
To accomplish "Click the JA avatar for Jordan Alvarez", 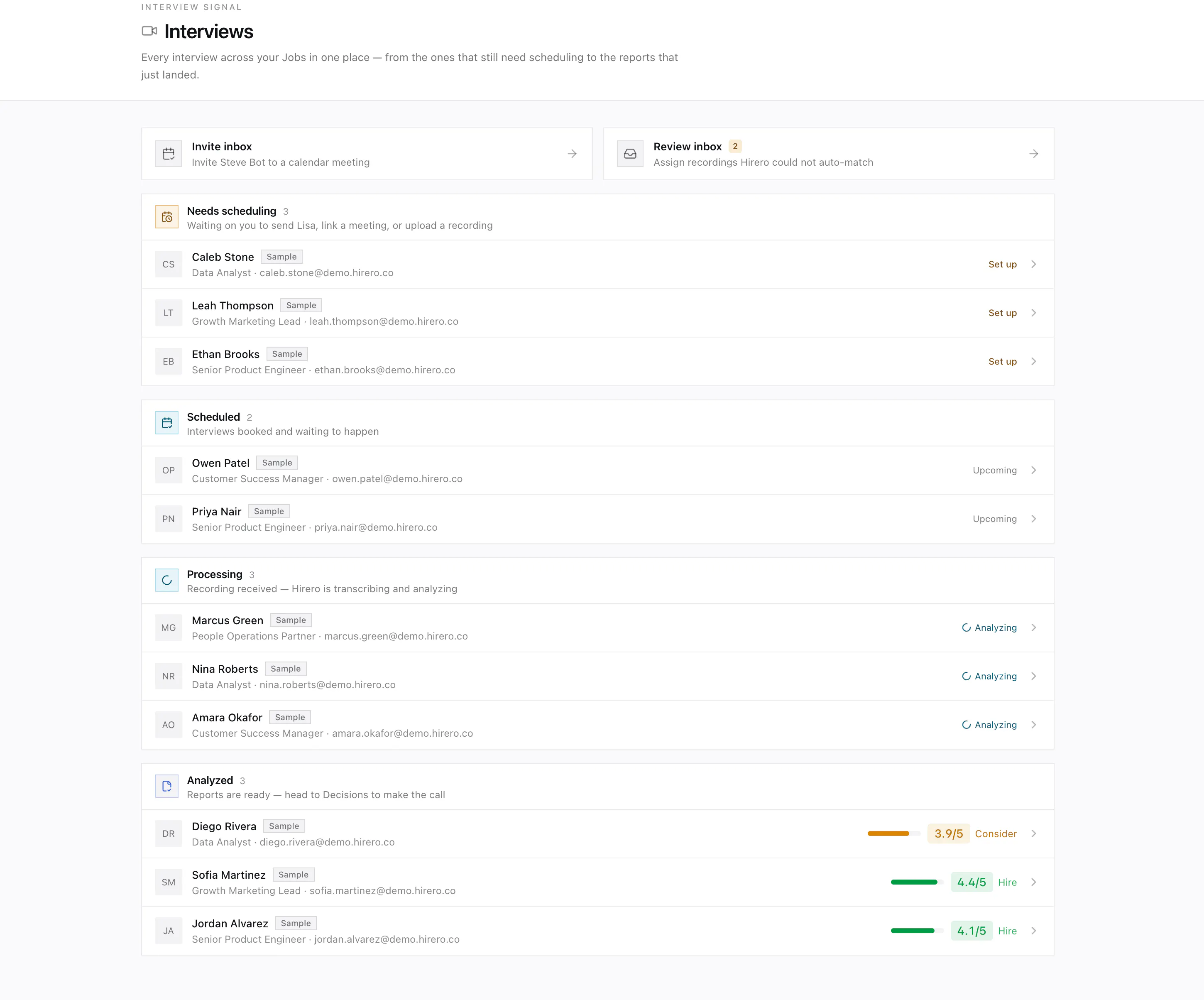I will (169, 931).
